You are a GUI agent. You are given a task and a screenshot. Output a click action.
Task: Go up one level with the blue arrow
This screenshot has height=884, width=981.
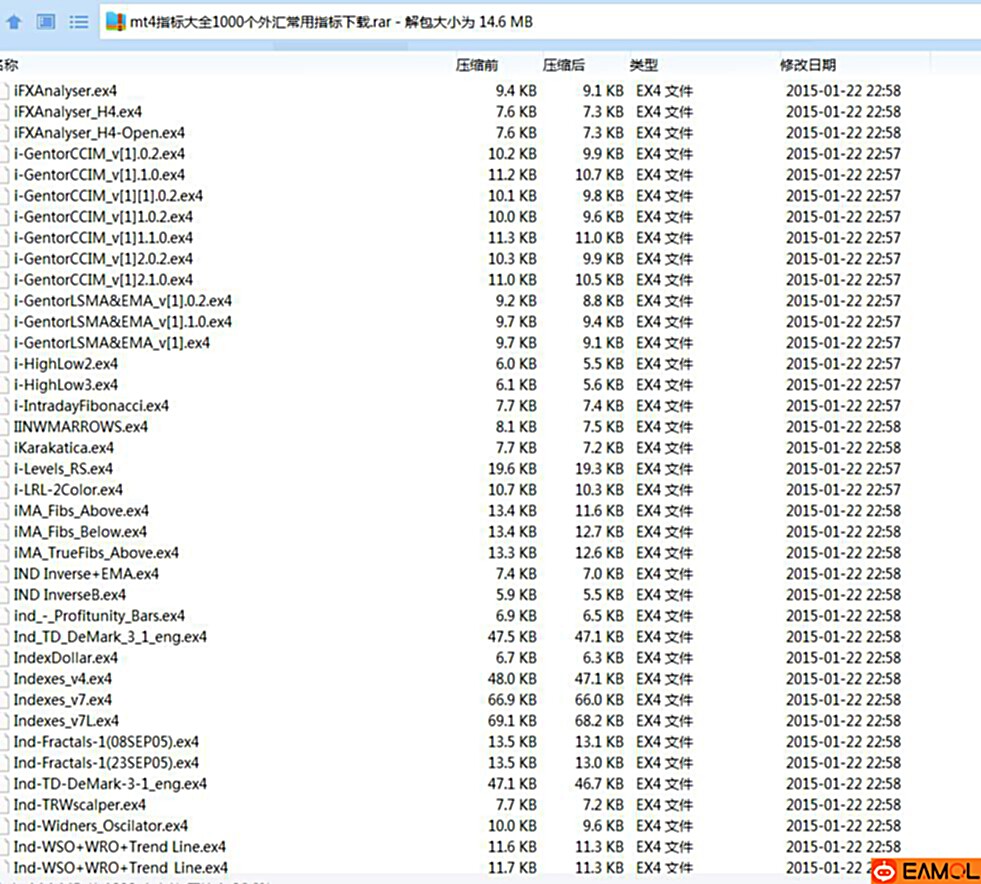click(x=14, y=23)
